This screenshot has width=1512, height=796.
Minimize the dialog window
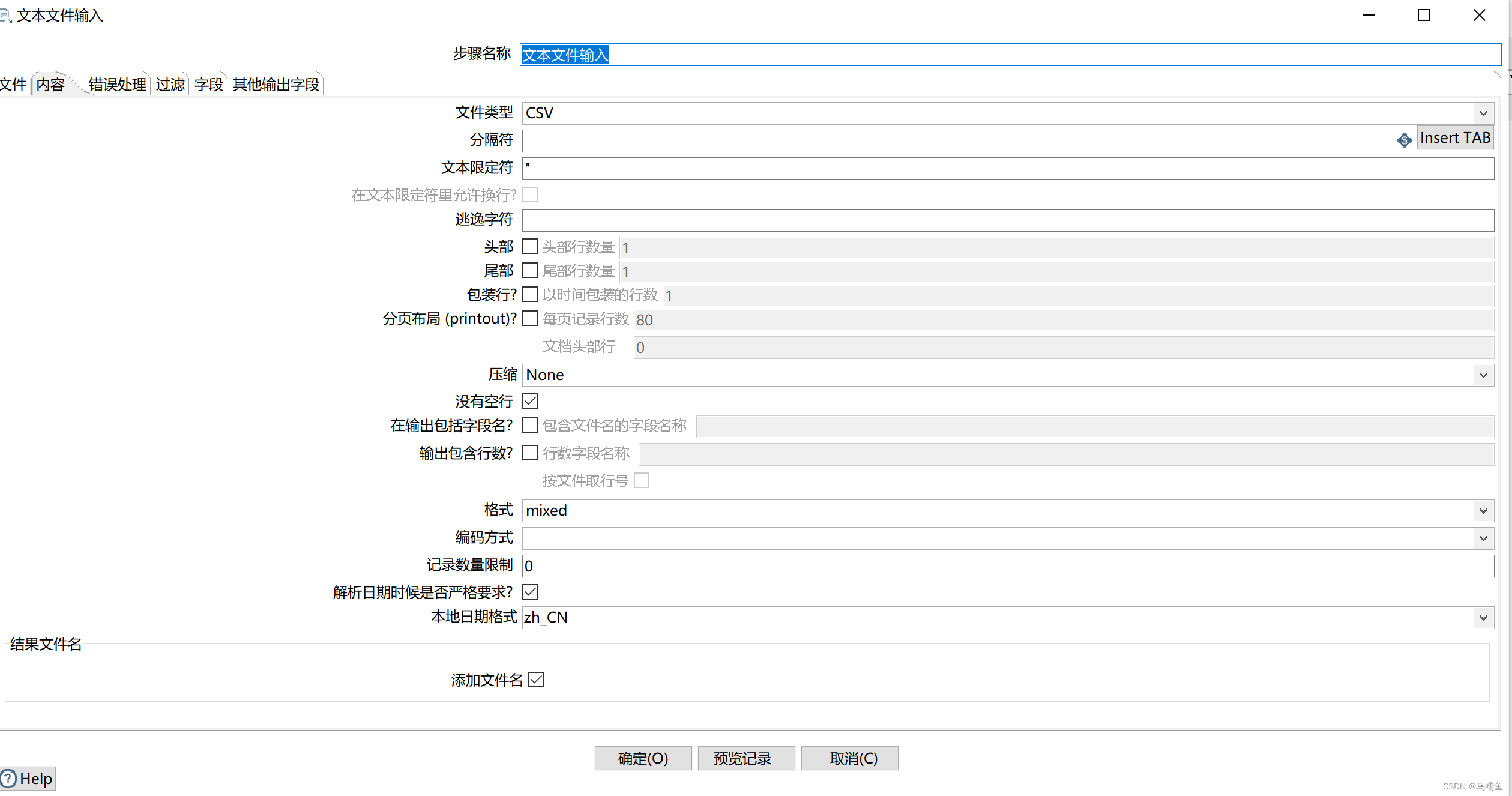coord(1369,16)
